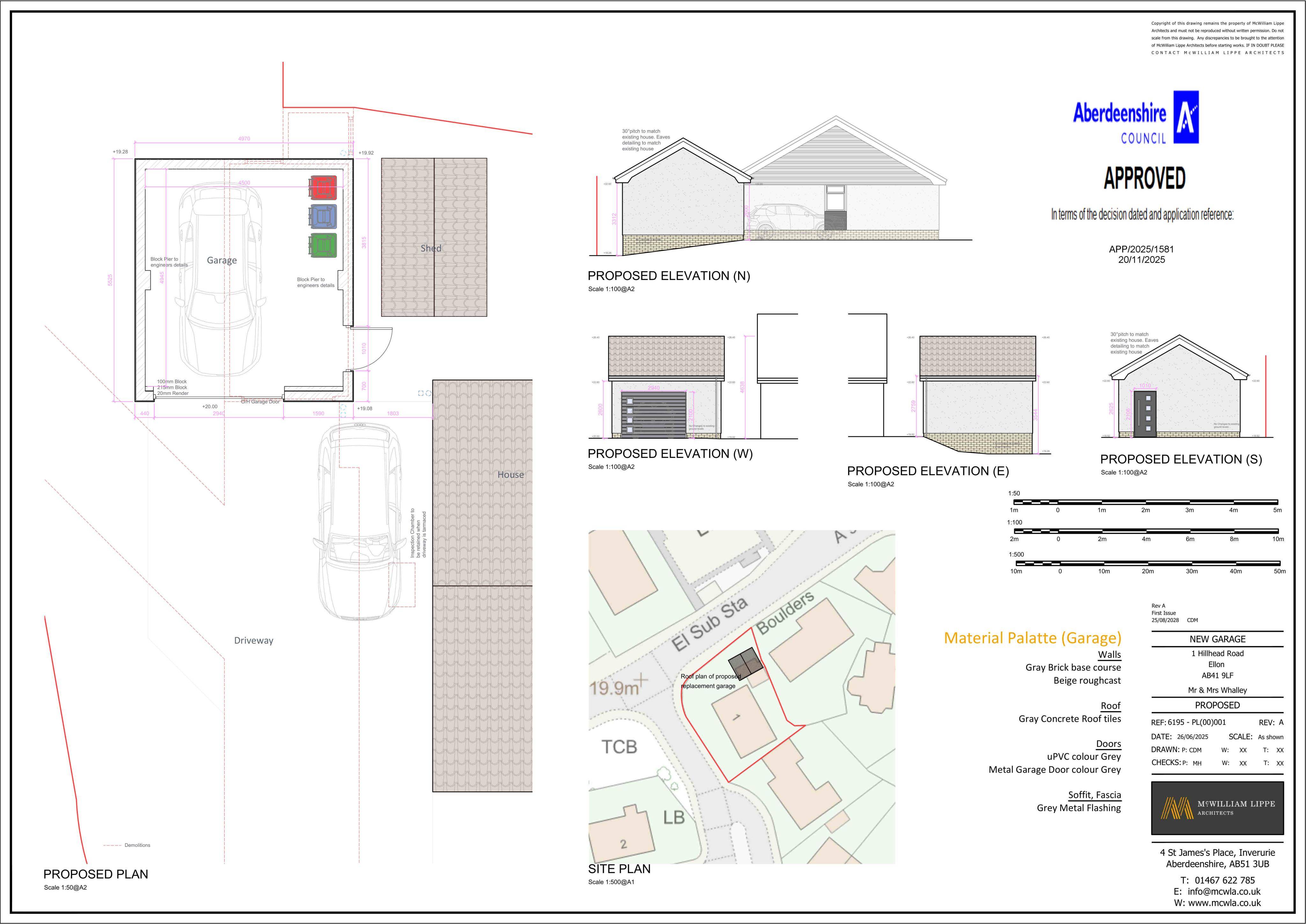Click the 'Driveway' label
The width and height of the screenshot is (1306, 924).
254,641
